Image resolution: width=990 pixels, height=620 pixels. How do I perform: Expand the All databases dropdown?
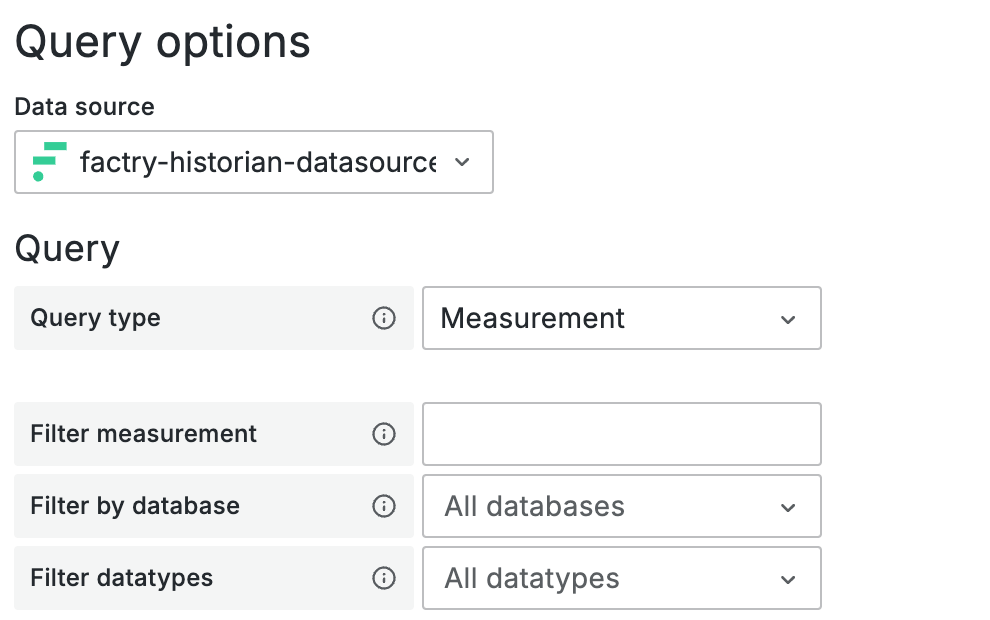622,506
